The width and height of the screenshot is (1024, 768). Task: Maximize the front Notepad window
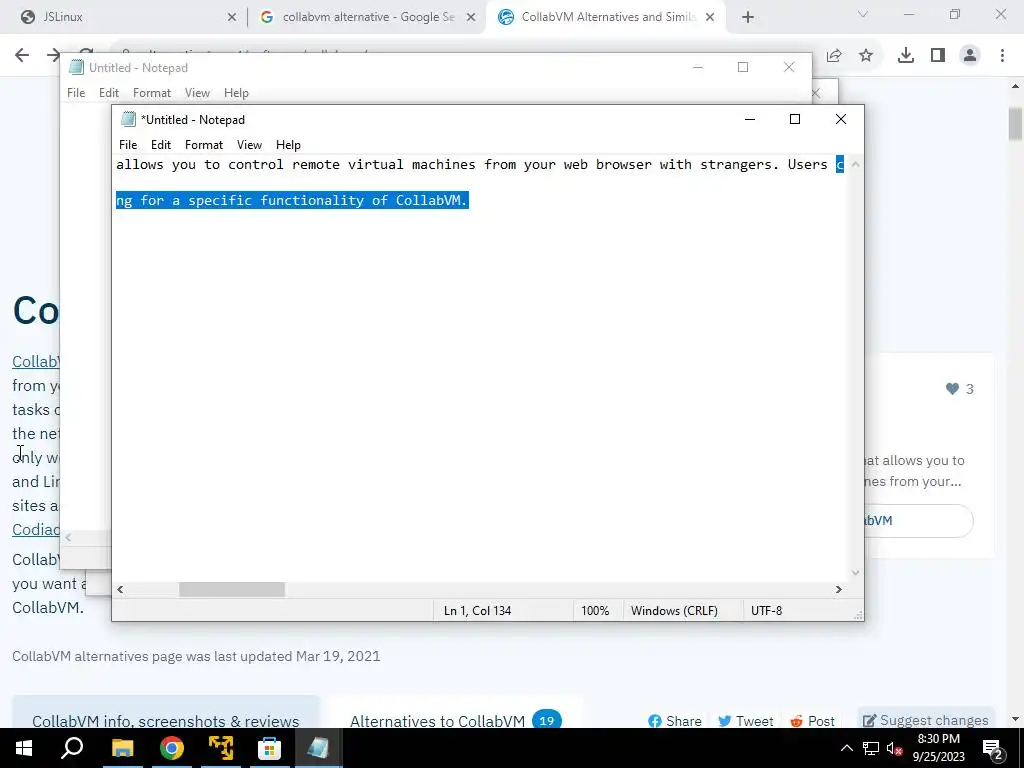coord(795,119)
